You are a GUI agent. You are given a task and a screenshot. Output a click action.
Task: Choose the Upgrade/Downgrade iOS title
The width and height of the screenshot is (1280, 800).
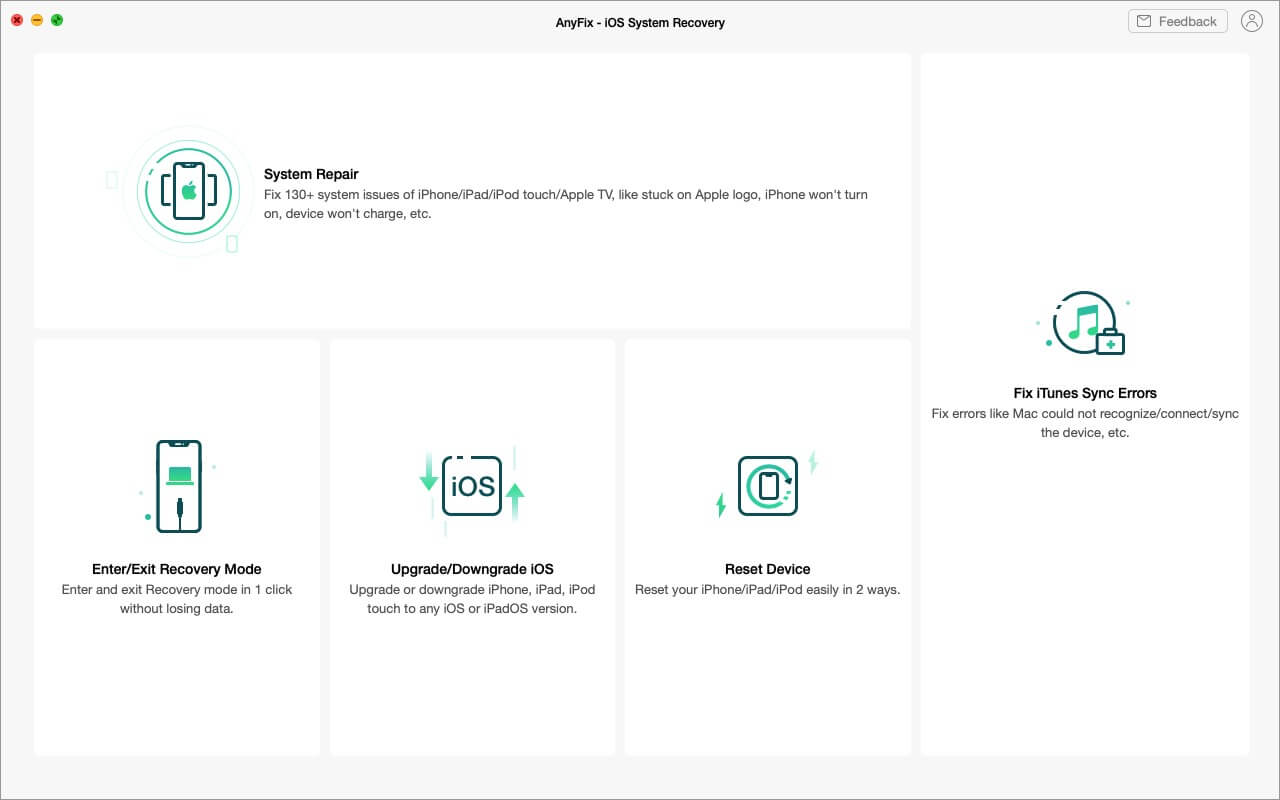click(472, 569)
